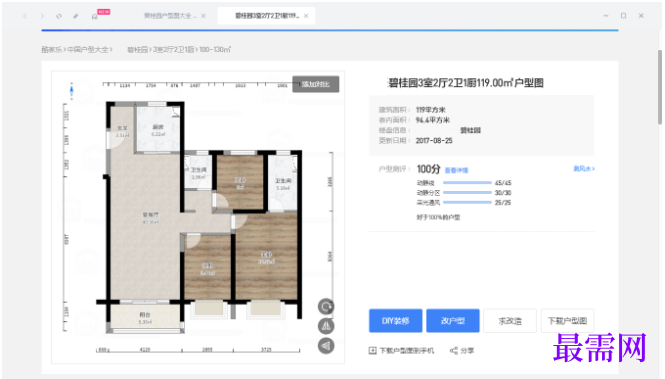Click the 下载户型图 button
The height and width of the screenshot is (379, 665).
[x=567, y=320]
